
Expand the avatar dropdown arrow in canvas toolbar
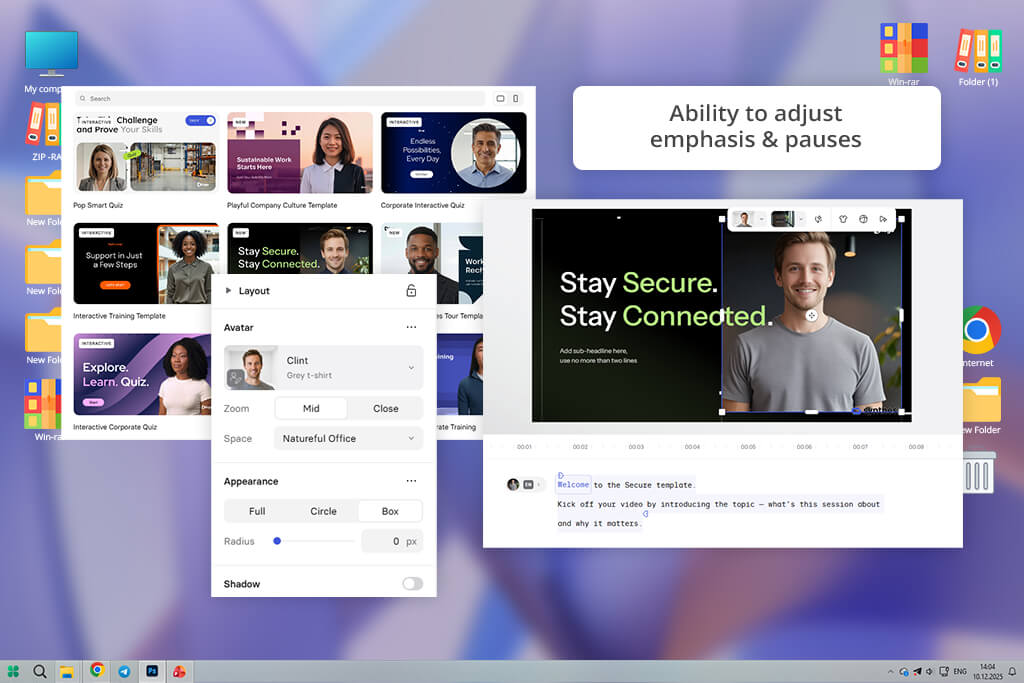(761, 219)
